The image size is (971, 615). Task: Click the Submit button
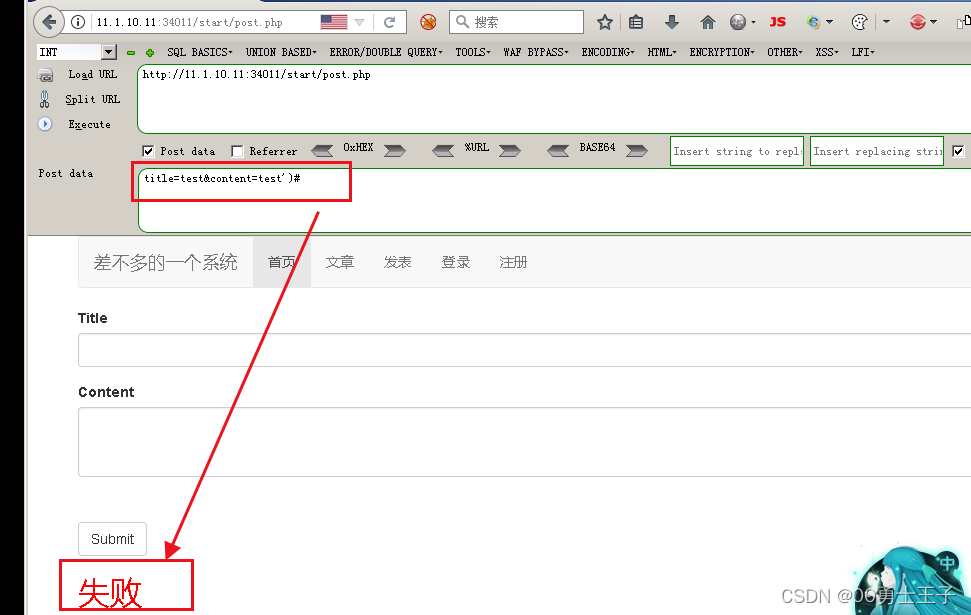(x=112, y=539)
